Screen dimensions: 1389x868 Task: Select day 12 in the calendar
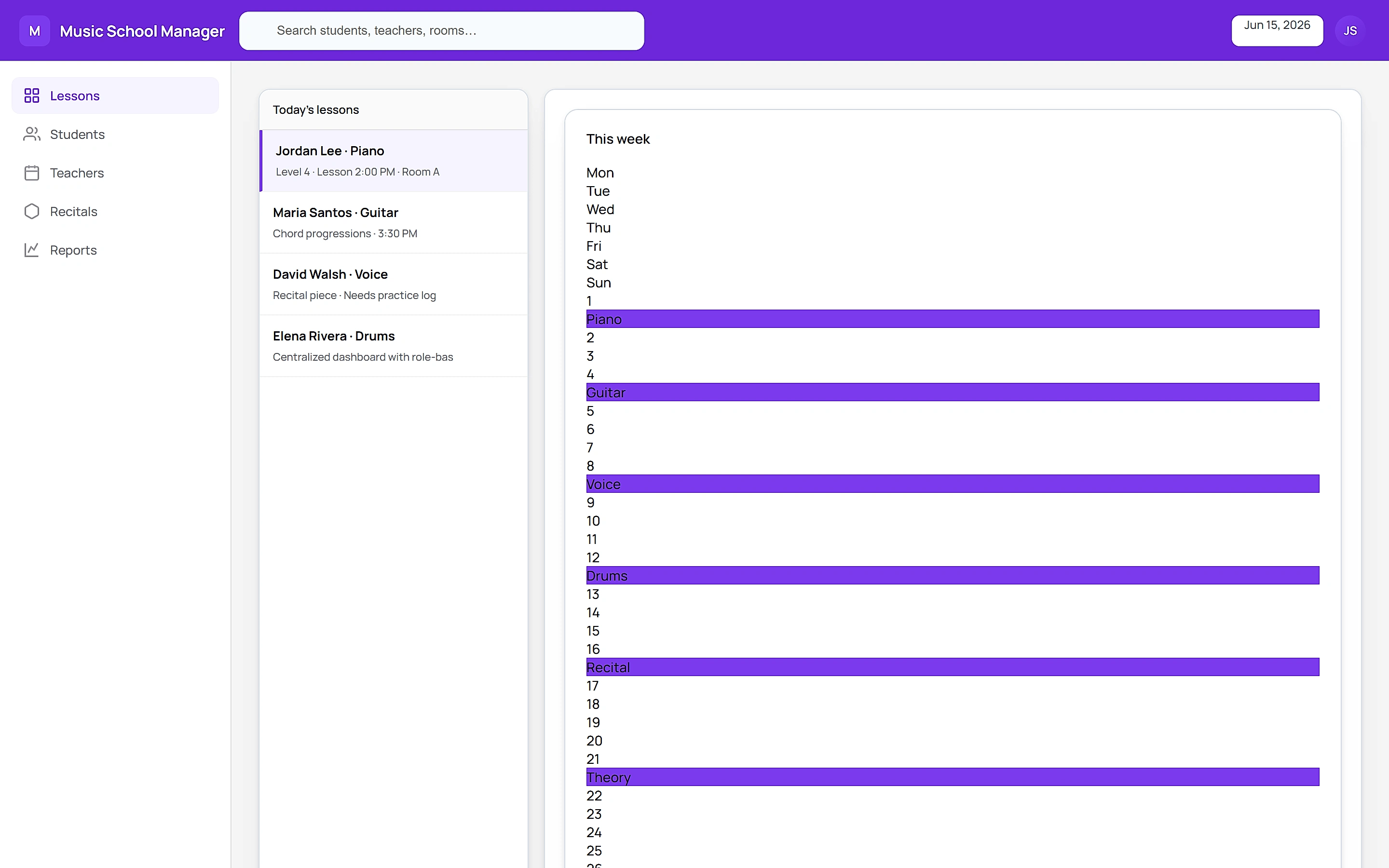[592, 557]
